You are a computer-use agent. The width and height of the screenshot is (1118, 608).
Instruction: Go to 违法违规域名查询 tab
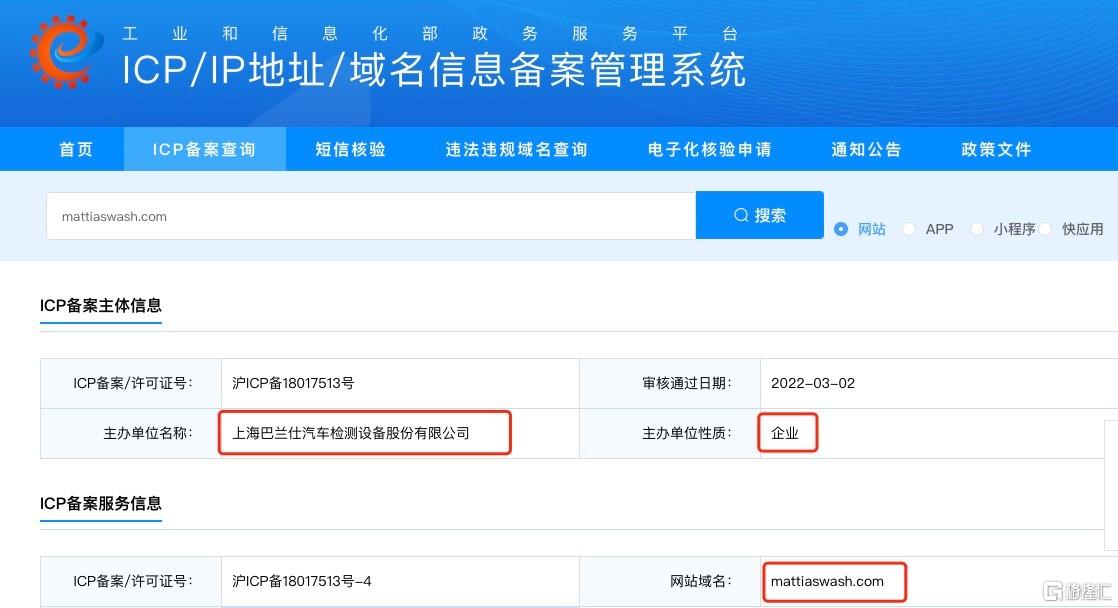pos(516,149)
